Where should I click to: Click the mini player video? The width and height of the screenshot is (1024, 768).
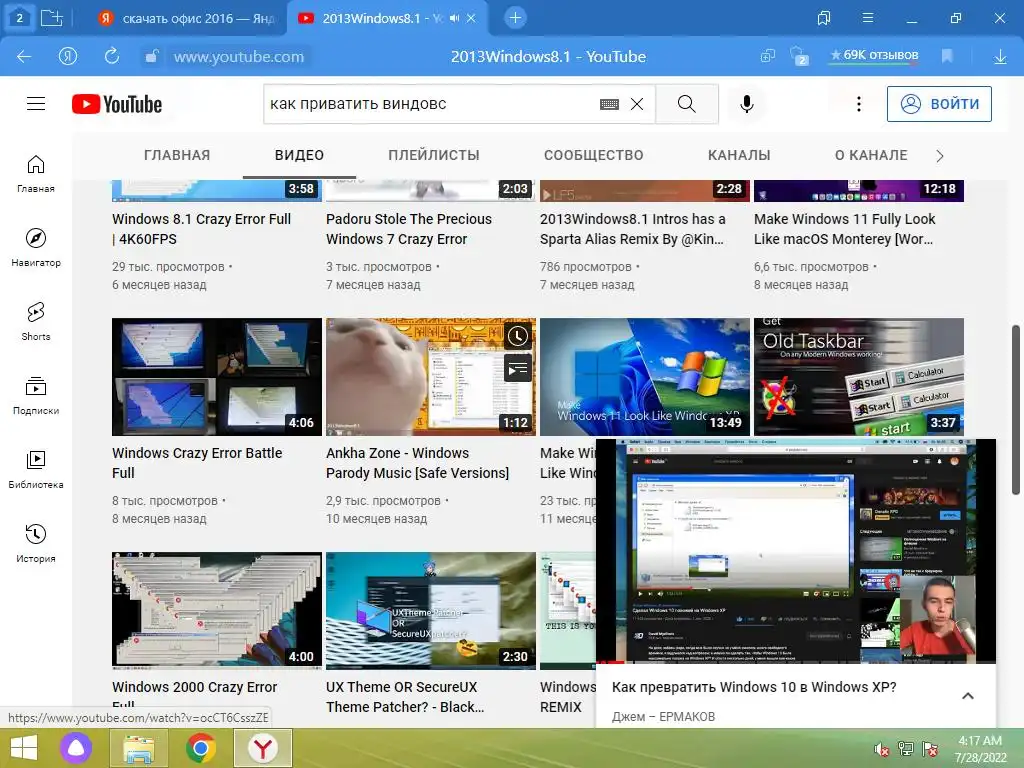click(x=796, y=551)
